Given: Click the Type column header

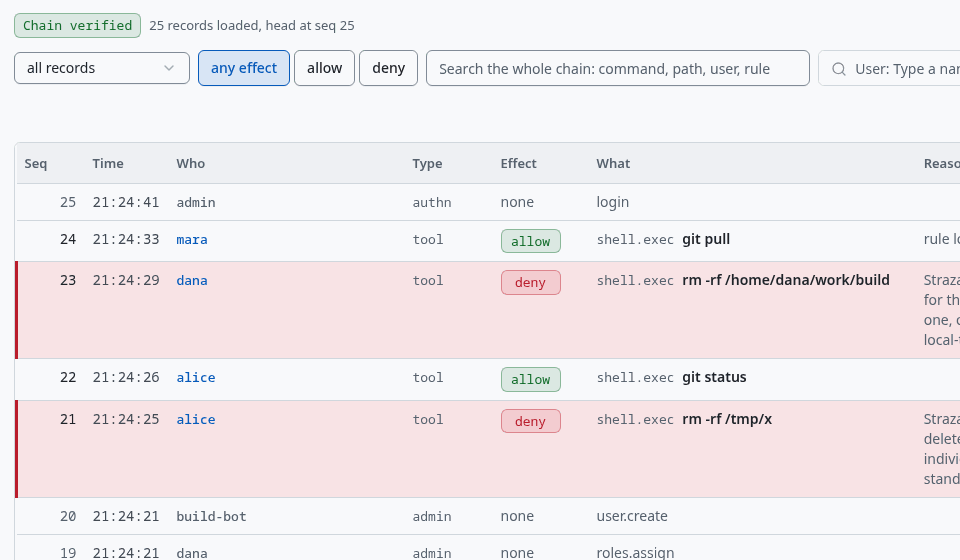Looking at the screenshot, I should 427,163.
